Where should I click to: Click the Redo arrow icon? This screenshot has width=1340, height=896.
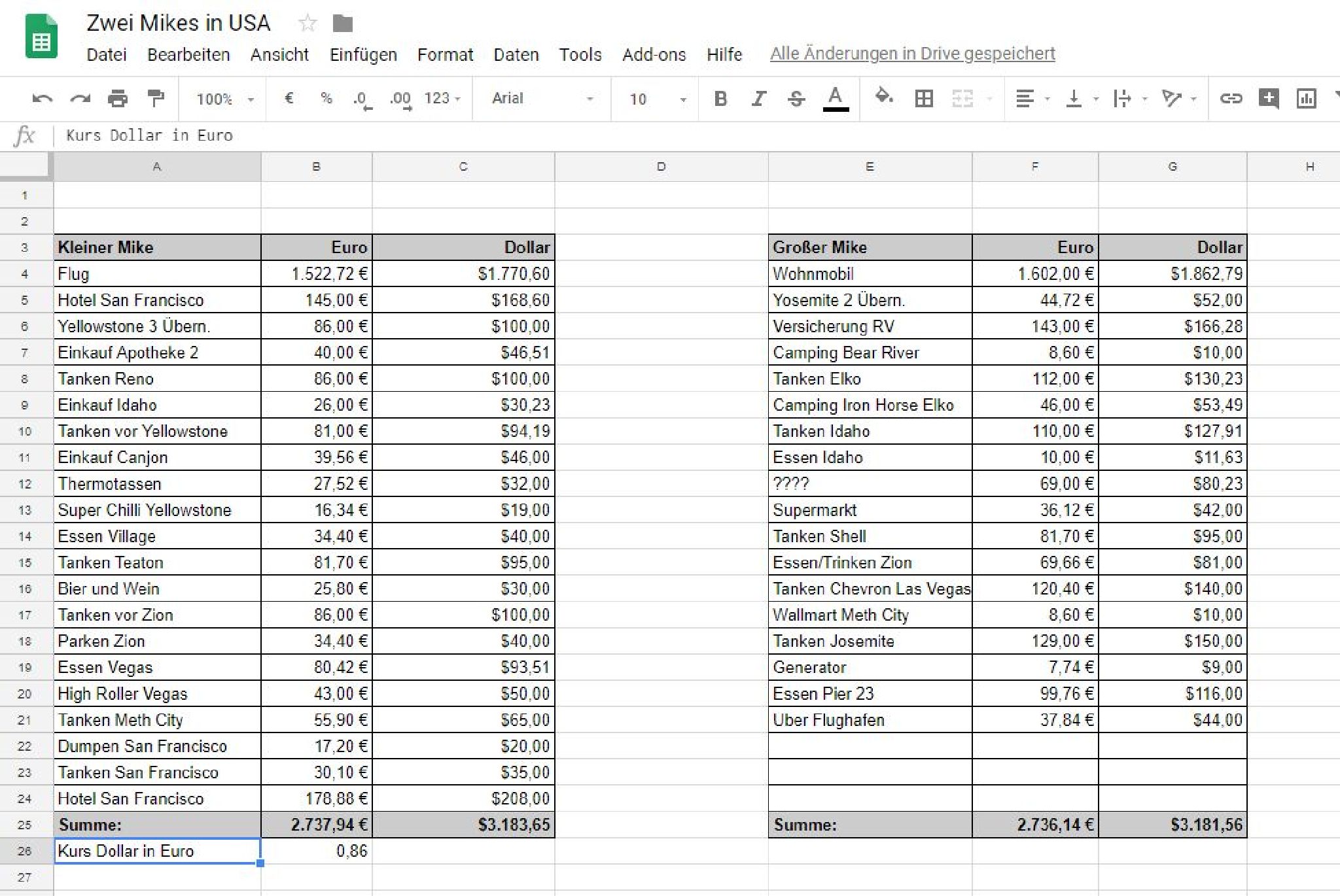[x=80, y=99]
